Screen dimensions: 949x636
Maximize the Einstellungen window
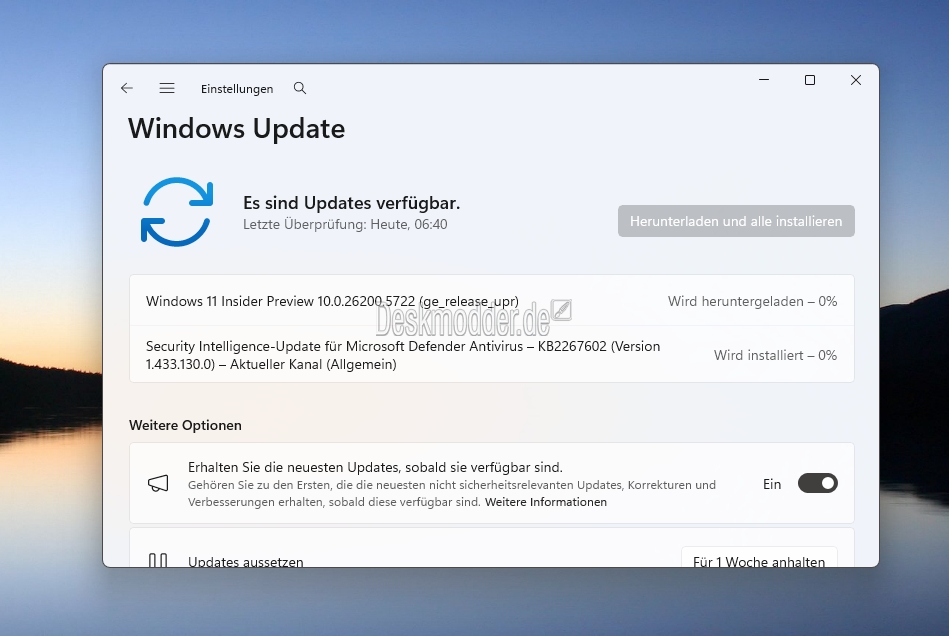(x=810, y=80)
